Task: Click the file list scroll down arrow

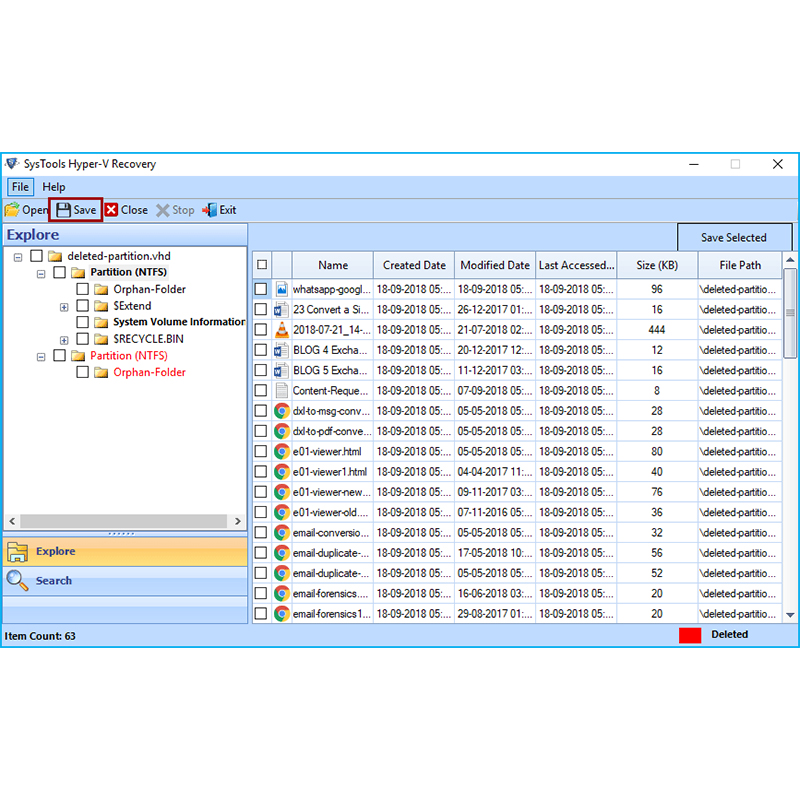Action: (x=790, y=615)
